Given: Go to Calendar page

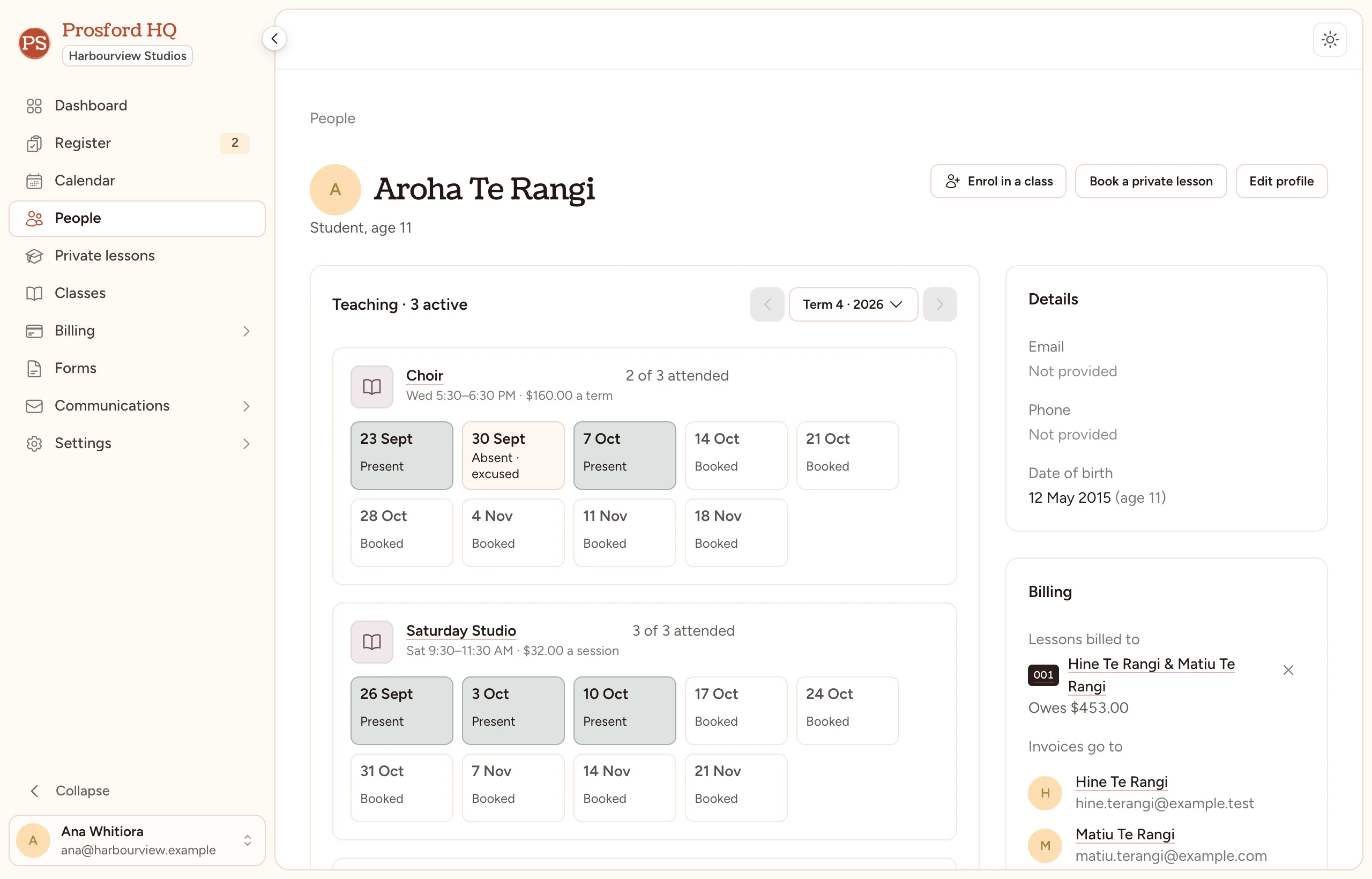Looking at the screenshot, I should click(x=137, y=181).
